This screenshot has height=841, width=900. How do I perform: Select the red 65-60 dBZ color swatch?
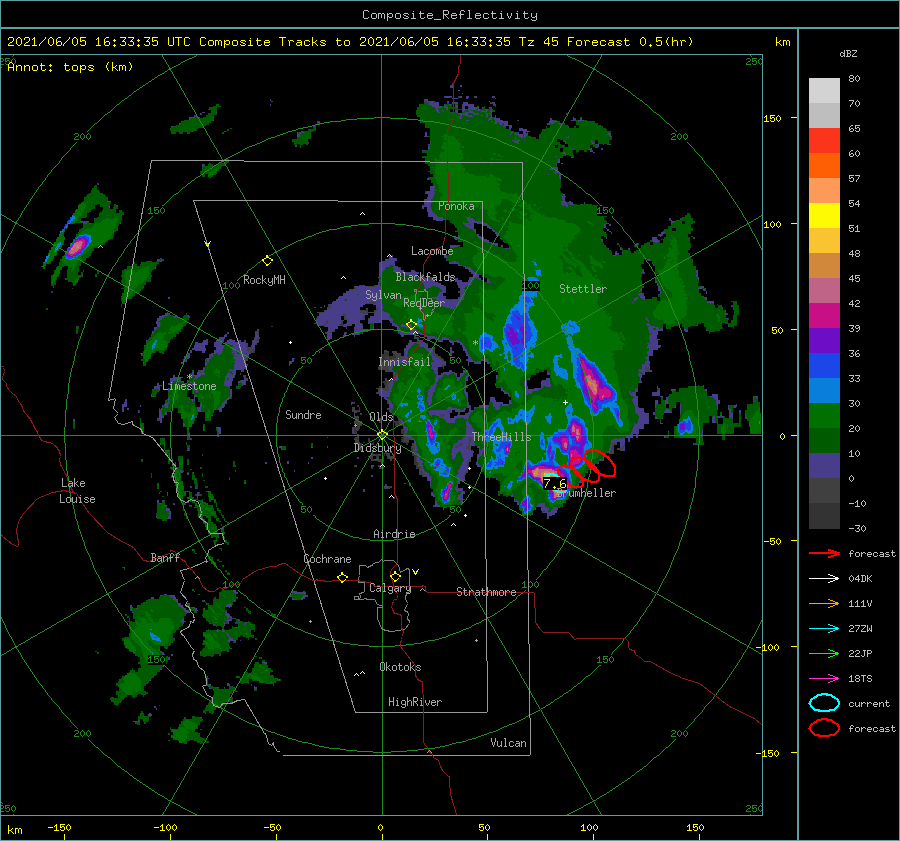[x=824, y=141]
